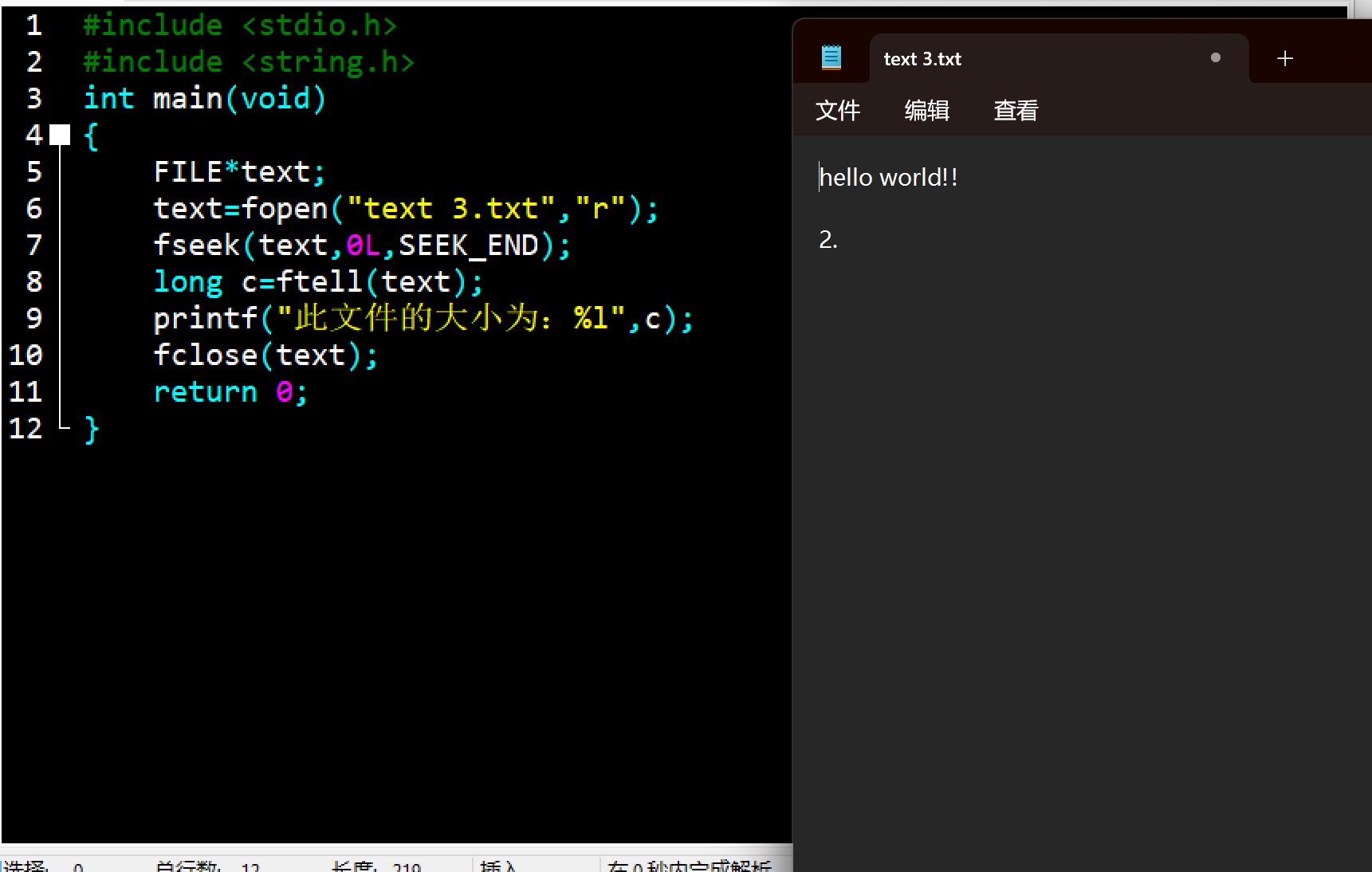Open the 编辑 menu in Notepad
The width and height of the screenshot is (1372, 872).
point(927,110)
